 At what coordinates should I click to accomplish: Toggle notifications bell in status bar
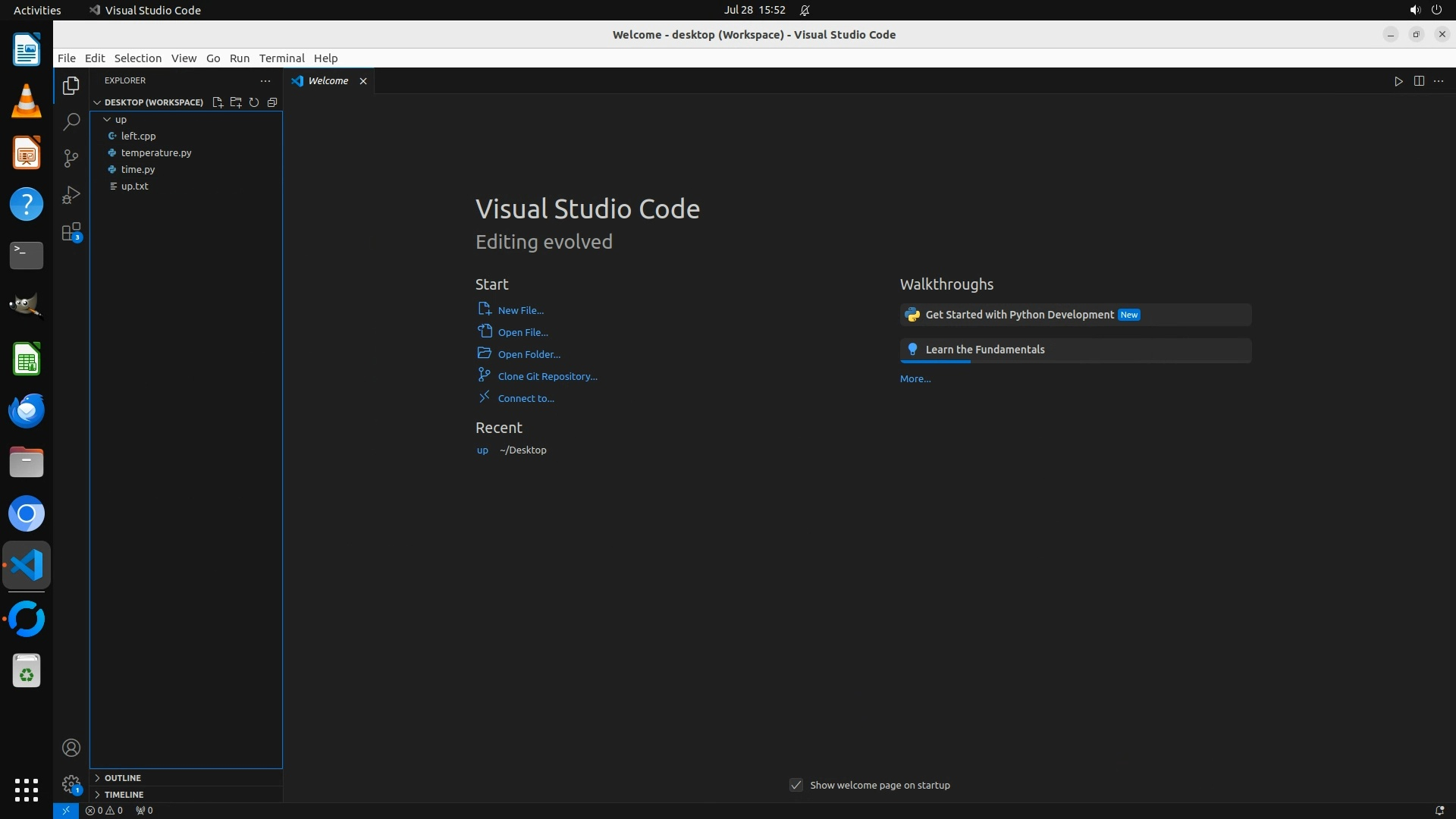coord(1439,810)
